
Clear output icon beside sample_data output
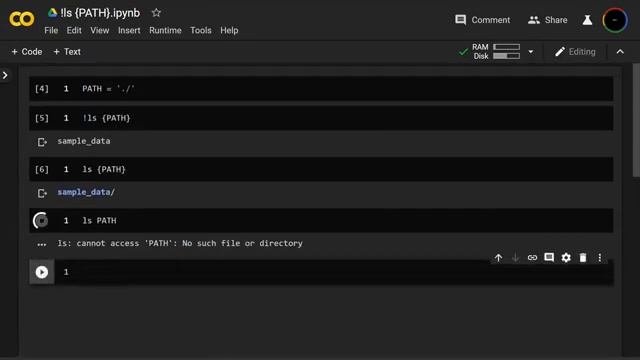tap(42, 142)
